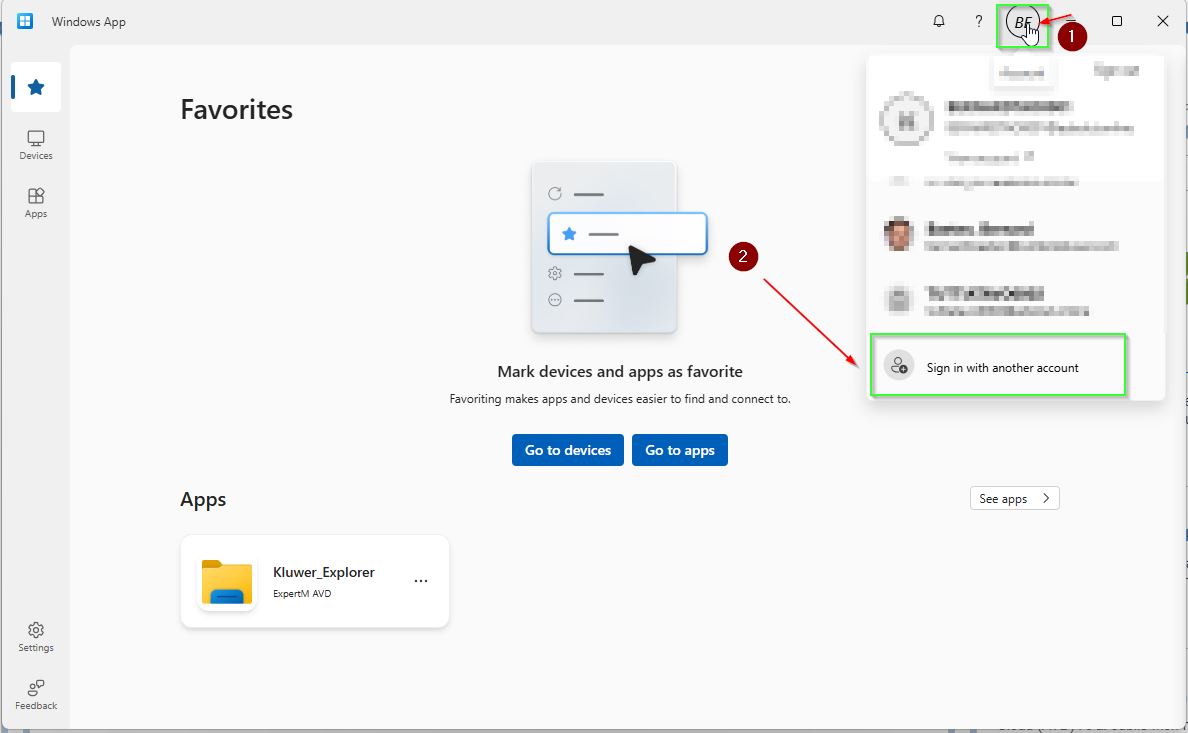Open Settings from the sidebar

click(x=36, y=636)
